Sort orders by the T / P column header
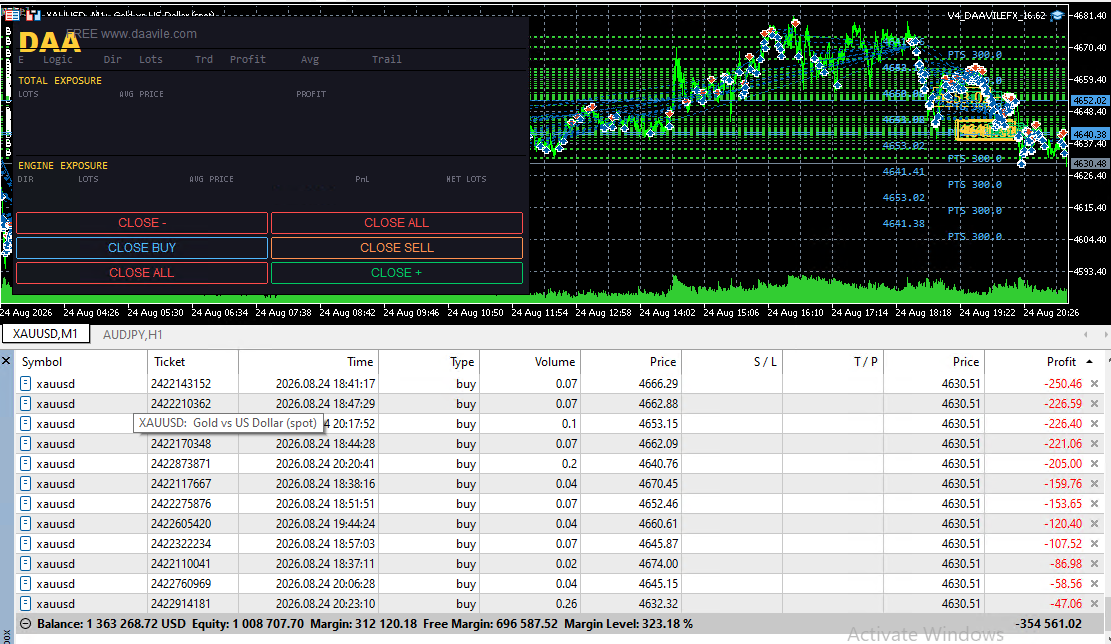Viewport: 1111px width, 644px height. point(833,361)
